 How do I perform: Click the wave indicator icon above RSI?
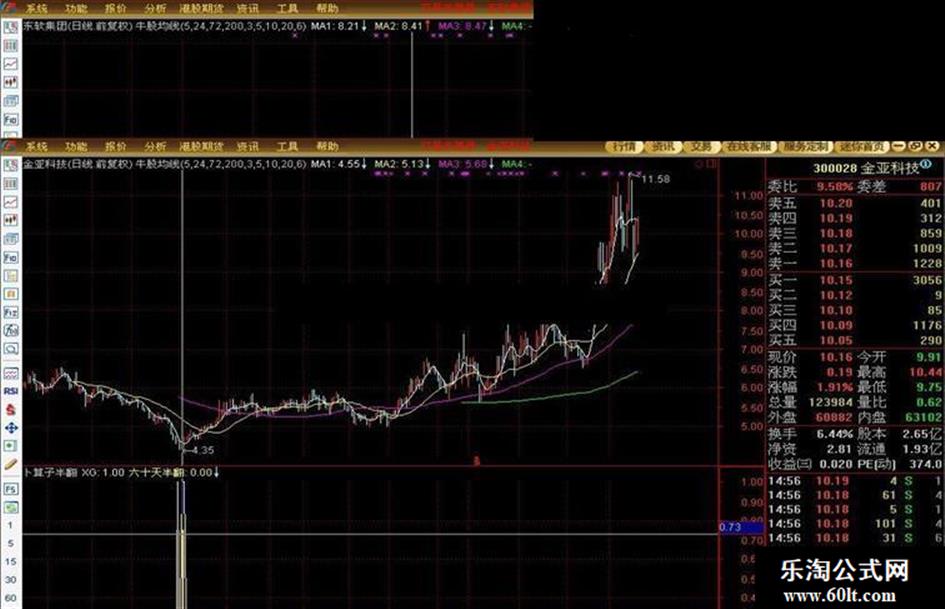pos(11,373)
